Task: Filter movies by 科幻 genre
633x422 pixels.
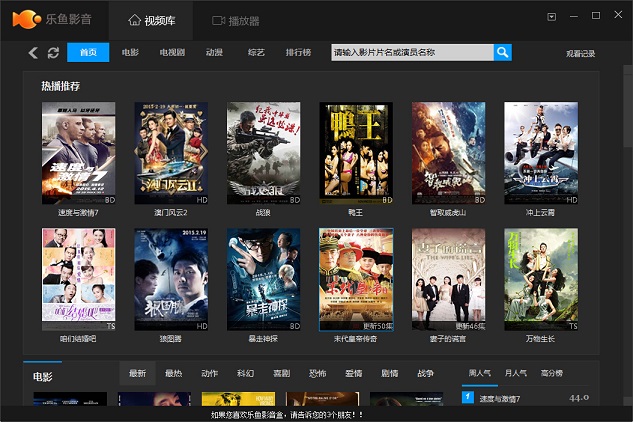Action: point(245,373)
